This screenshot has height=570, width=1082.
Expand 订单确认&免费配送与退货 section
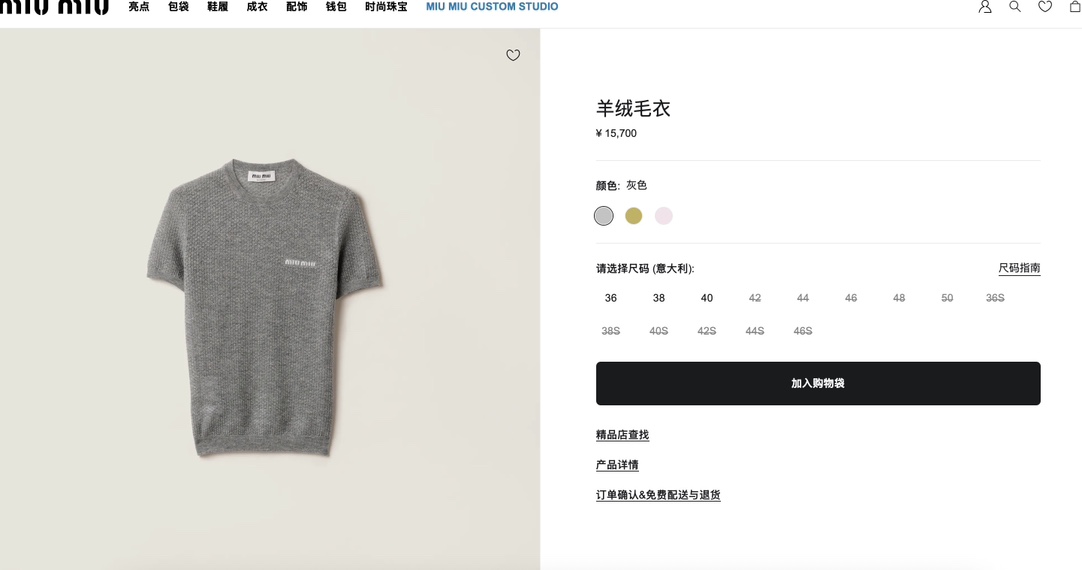point(658,495)
